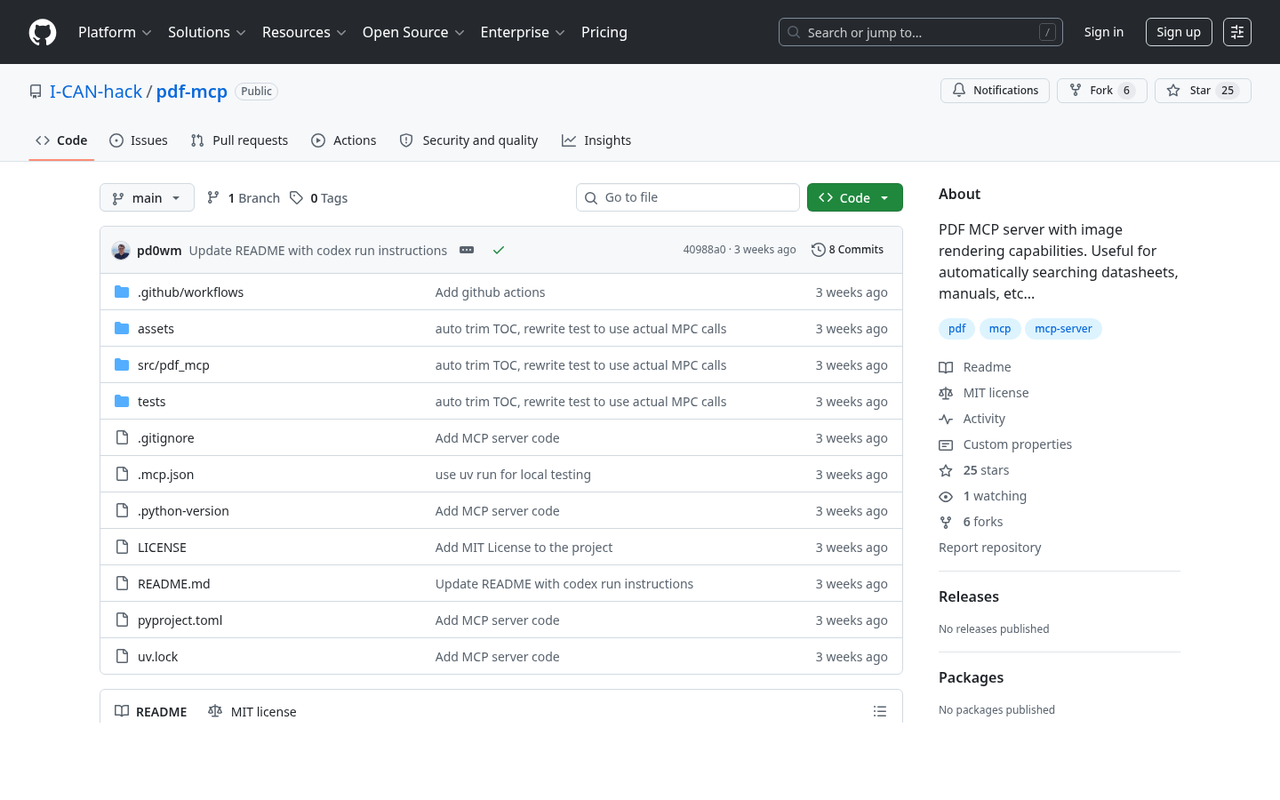The height and width of the screenshot is (800, 1280).
Task: Click the repository book icon beside I-CAN-hack
Action: pyautogui.click(x=35, y=90)
